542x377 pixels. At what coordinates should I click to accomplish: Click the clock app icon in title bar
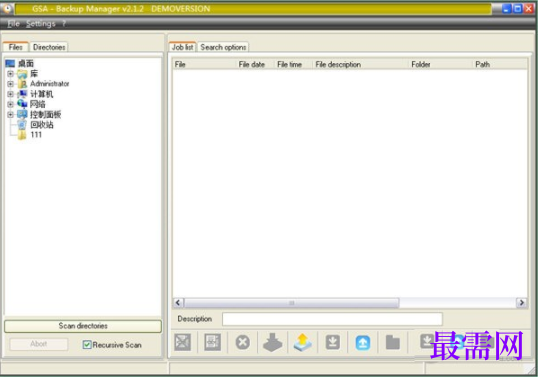pos(7,8)
